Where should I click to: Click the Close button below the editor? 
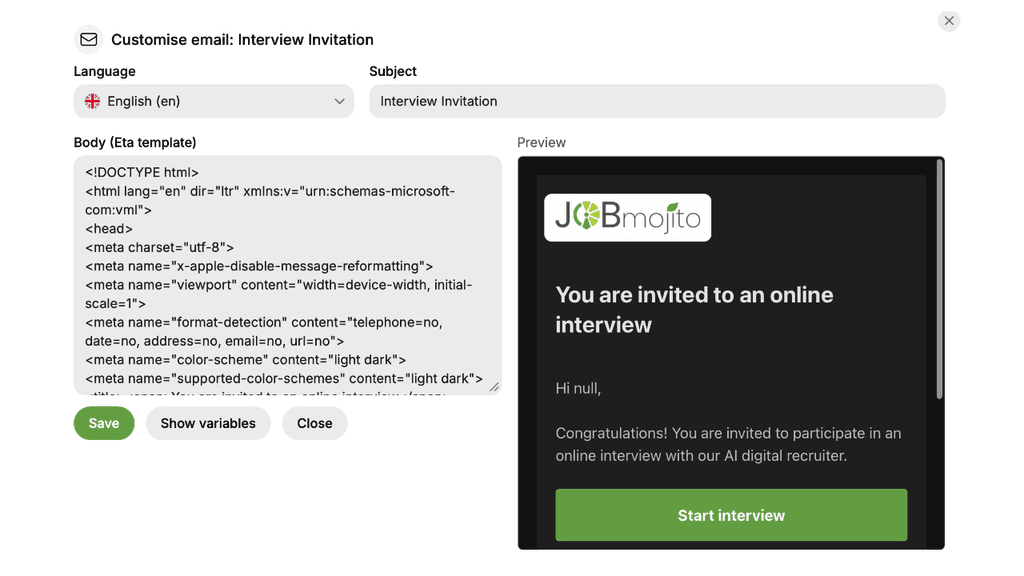click(x=315, y=423)
